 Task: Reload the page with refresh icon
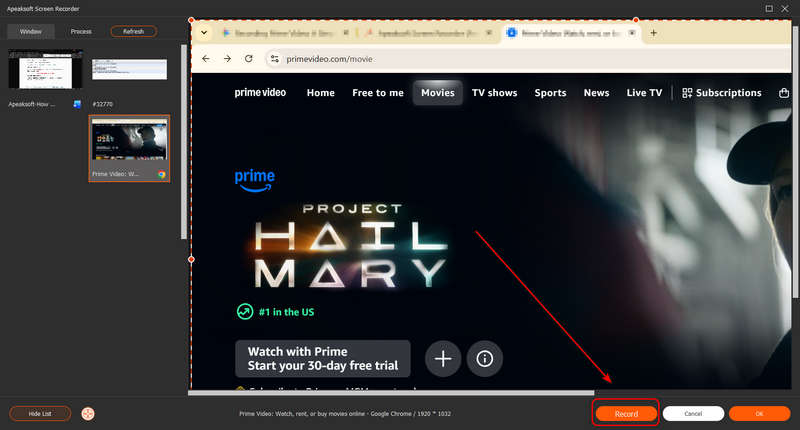click(x=248, y=59)
